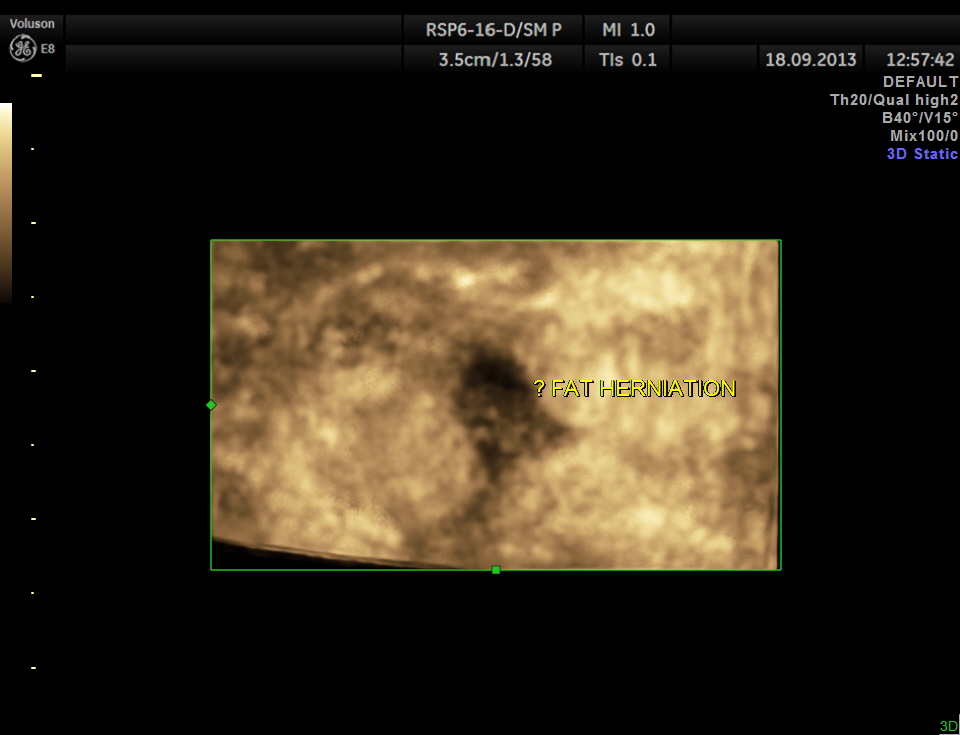
Task: Click the Voluson text label
Action: tap(32, 23)
